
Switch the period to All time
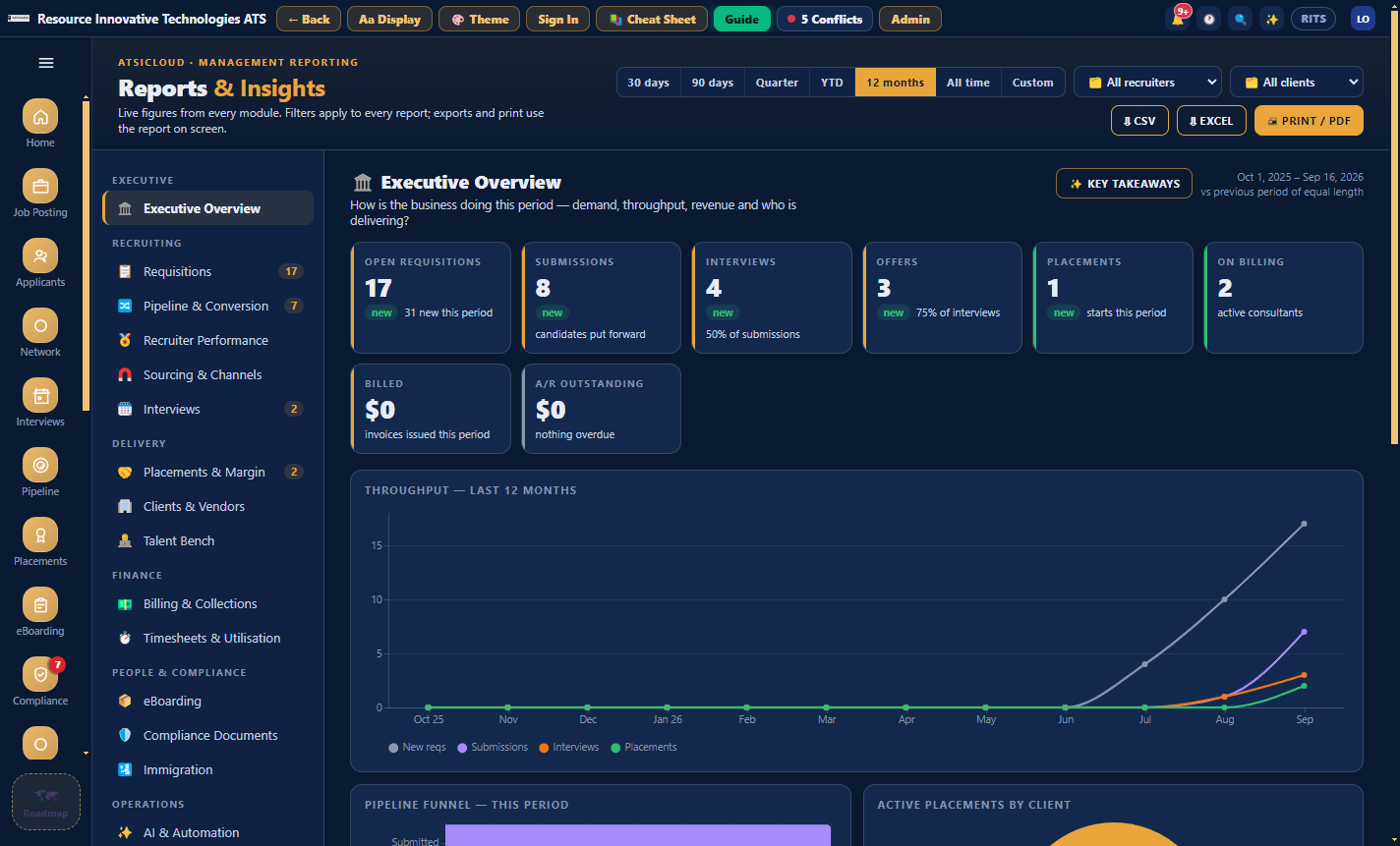[x=968, y=83]
